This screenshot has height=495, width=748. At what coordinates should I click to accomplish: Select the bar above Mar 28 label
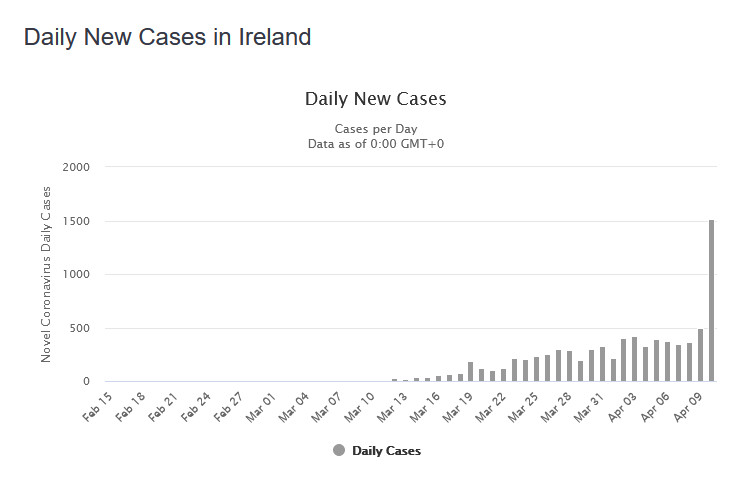(x=569, y=366)
